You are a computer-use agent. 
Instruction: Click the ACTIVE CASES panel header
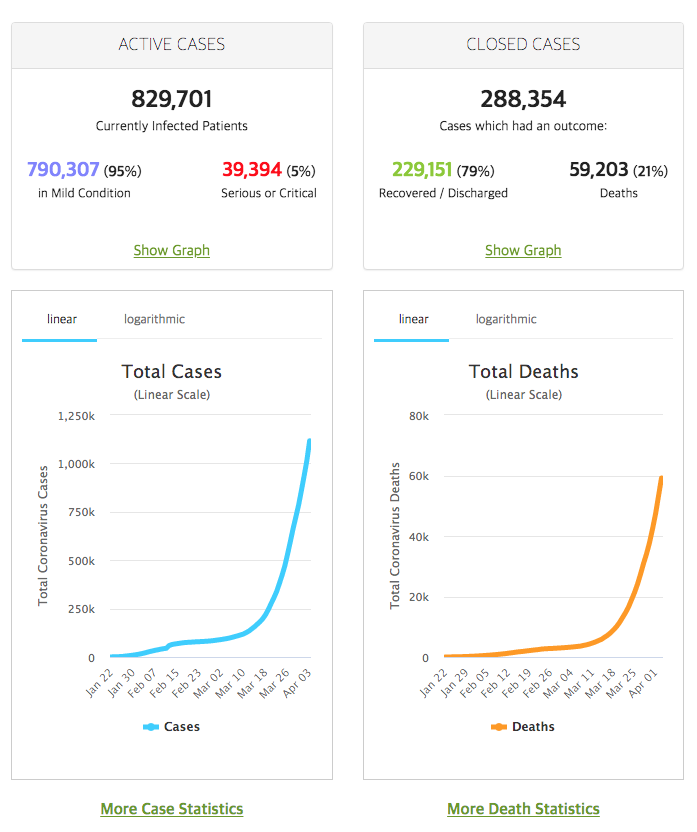click(172, 45)
